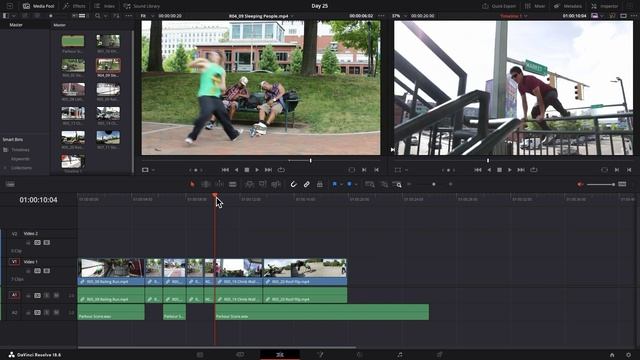
Task: Play source viewer in reverse
Action: click(x=236, y=170)
